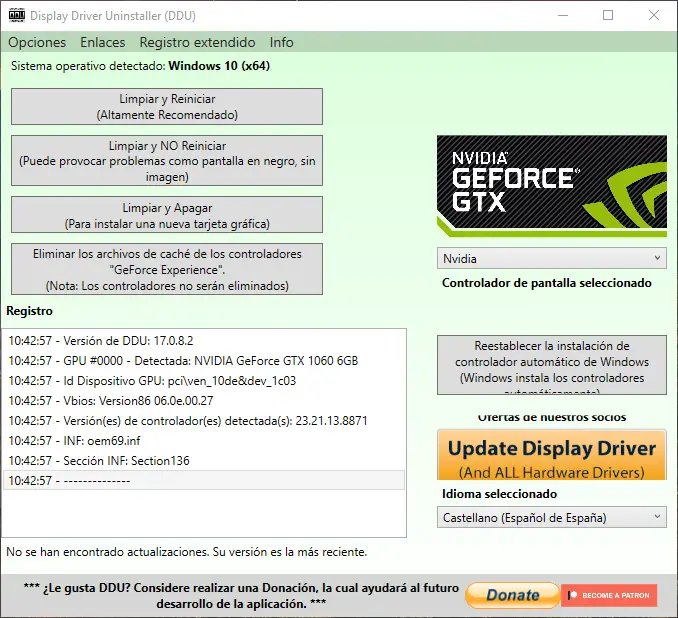Viewport: 678px width, 618px height.
Task: Click Limpiar y NO Reiniciar button
Action: 167,160
